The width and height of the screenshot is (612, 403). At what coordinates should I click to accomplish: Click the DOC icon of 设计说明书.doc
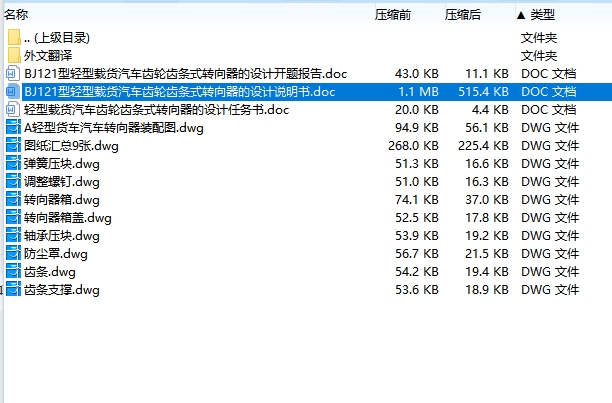[x=12, y=92]
